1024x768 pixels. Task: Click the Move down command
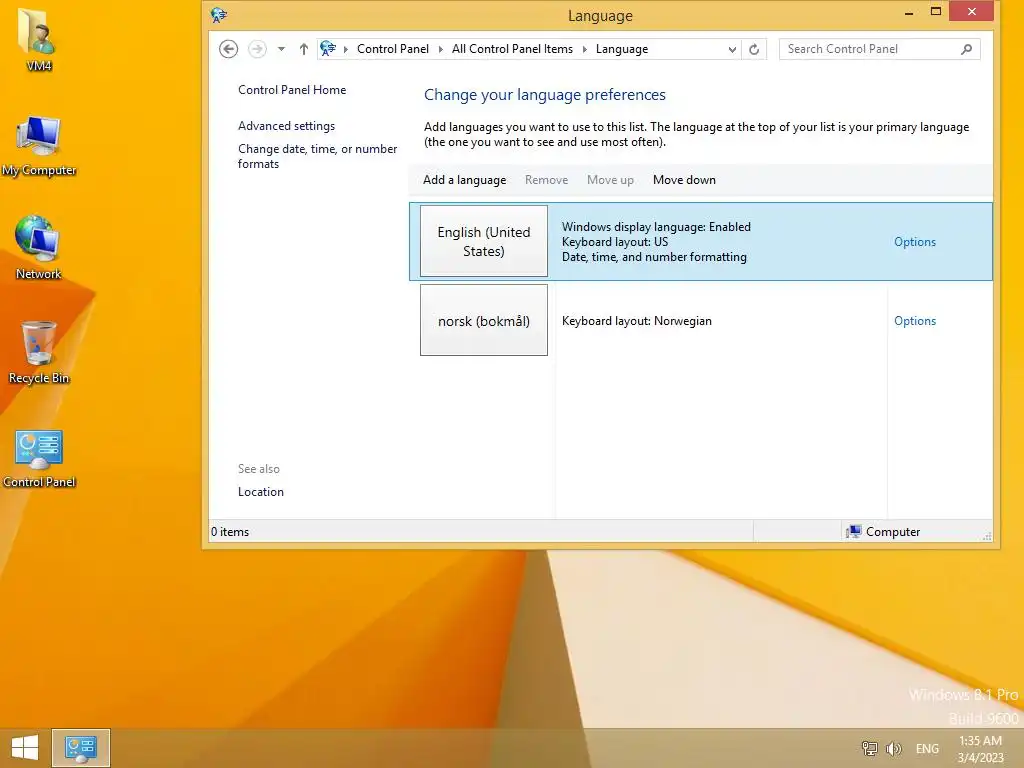coord(684,180)
